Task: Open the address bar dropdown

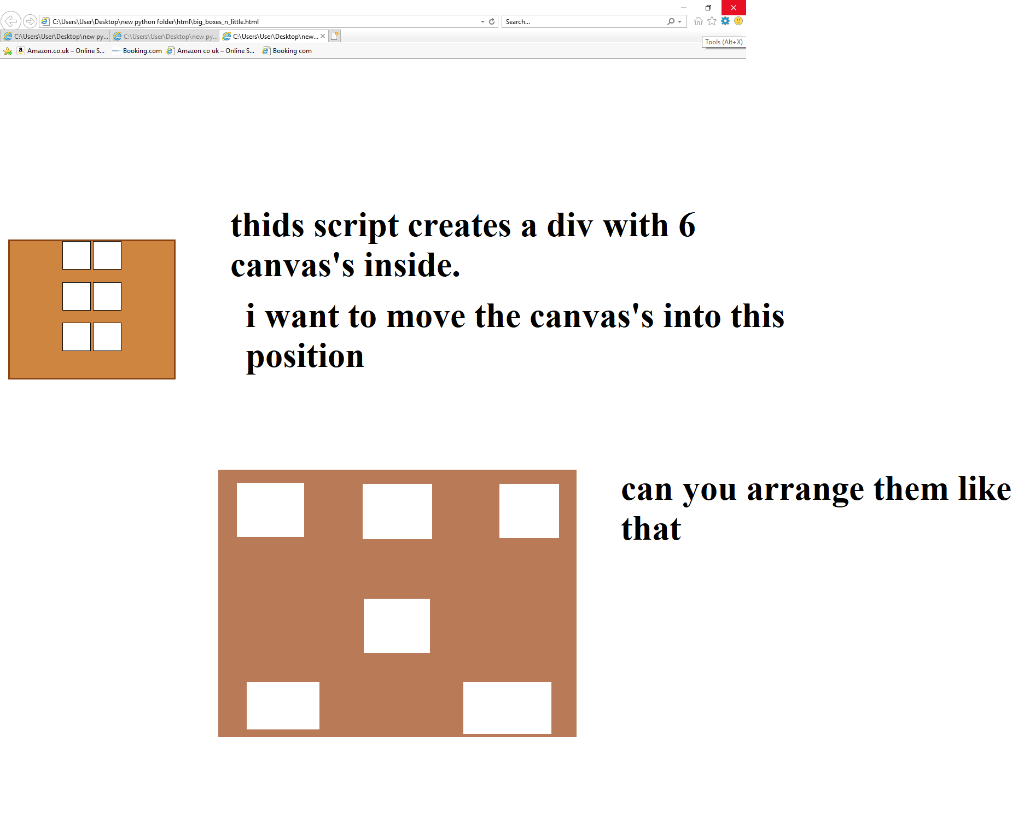Action: point(481,20)
